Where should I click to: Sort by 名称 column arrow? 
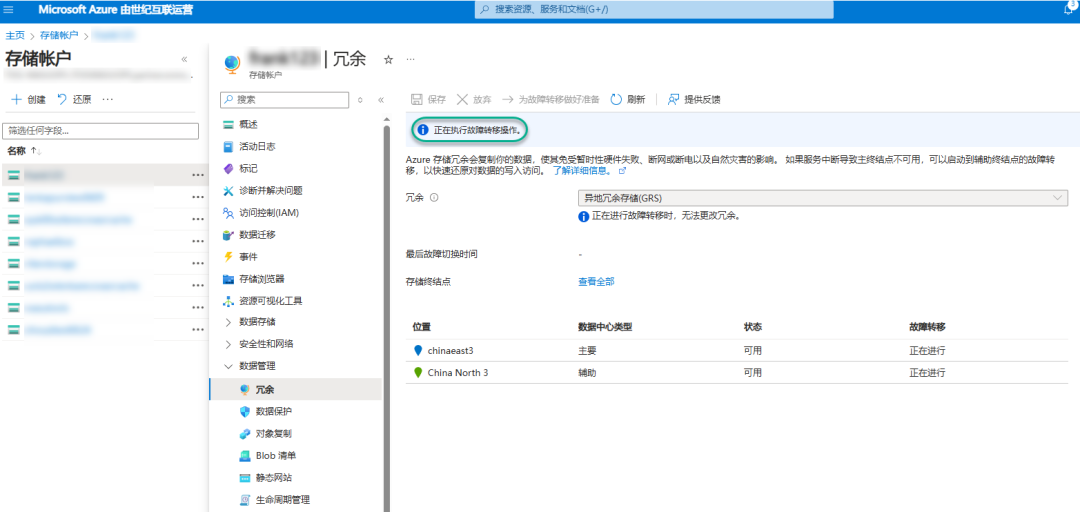coord(37,151)
